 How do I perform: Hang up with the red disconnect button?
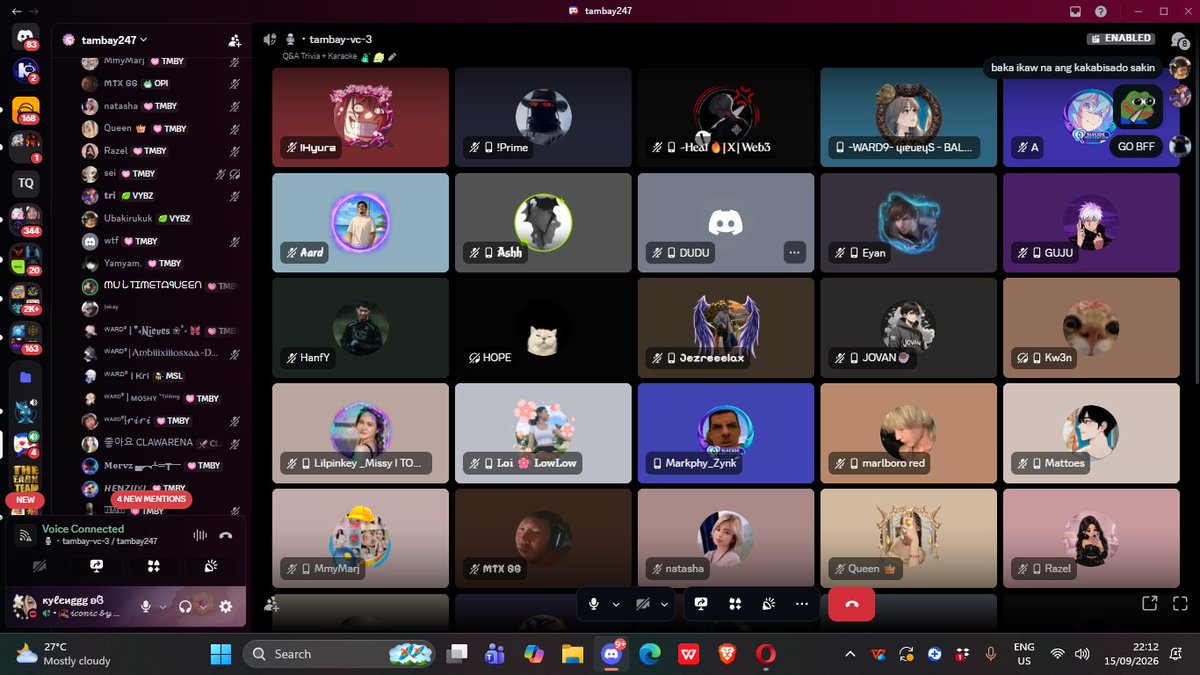[x=851, y=604]
